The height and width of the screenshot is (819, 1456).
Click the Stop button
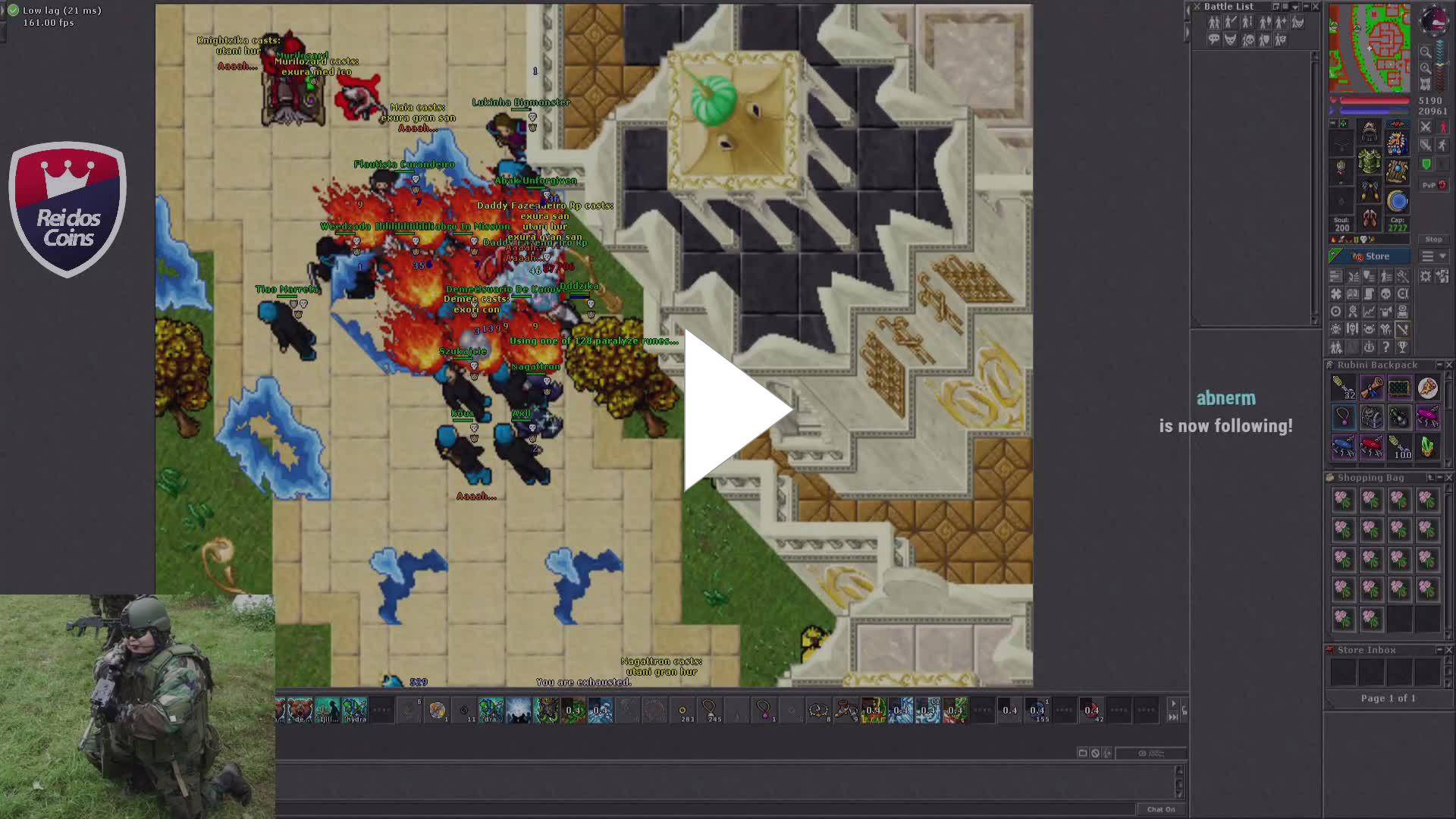click(x=1432, y=240)
